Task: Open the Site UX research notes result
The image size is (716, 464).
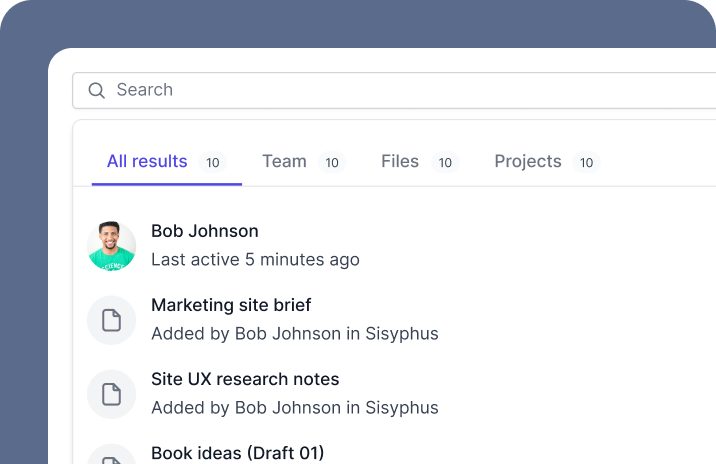Action: (x=245, y=379)
